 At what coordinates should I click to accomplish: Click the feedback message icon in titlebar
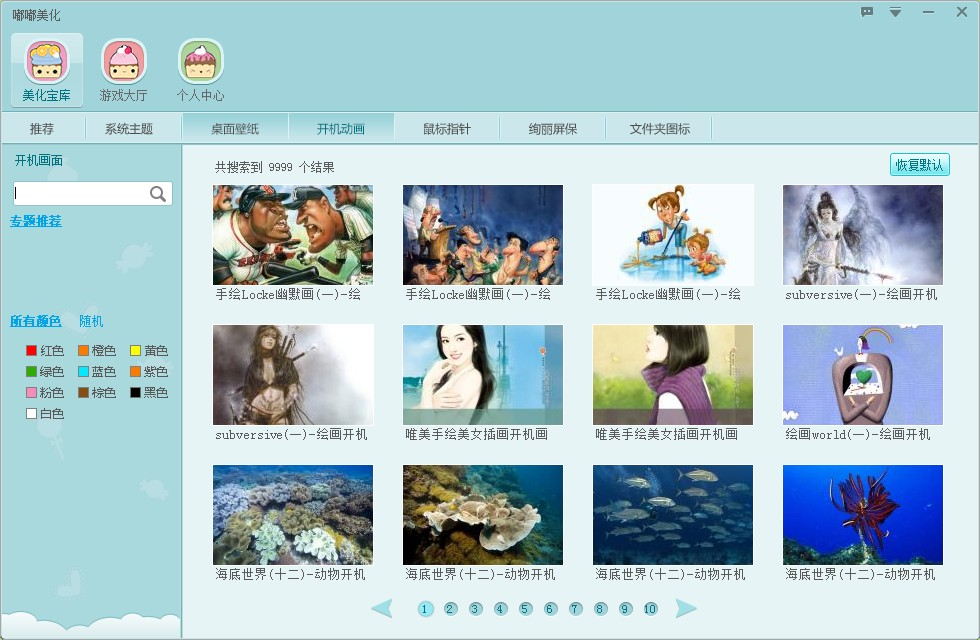click(x=866, y=13)
